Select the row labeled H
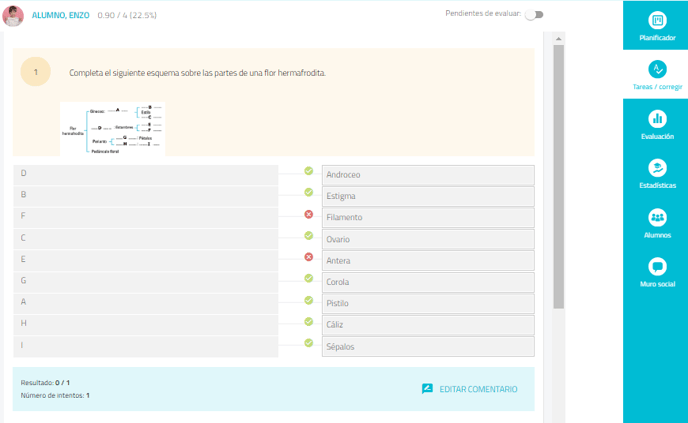 (146, 325)
